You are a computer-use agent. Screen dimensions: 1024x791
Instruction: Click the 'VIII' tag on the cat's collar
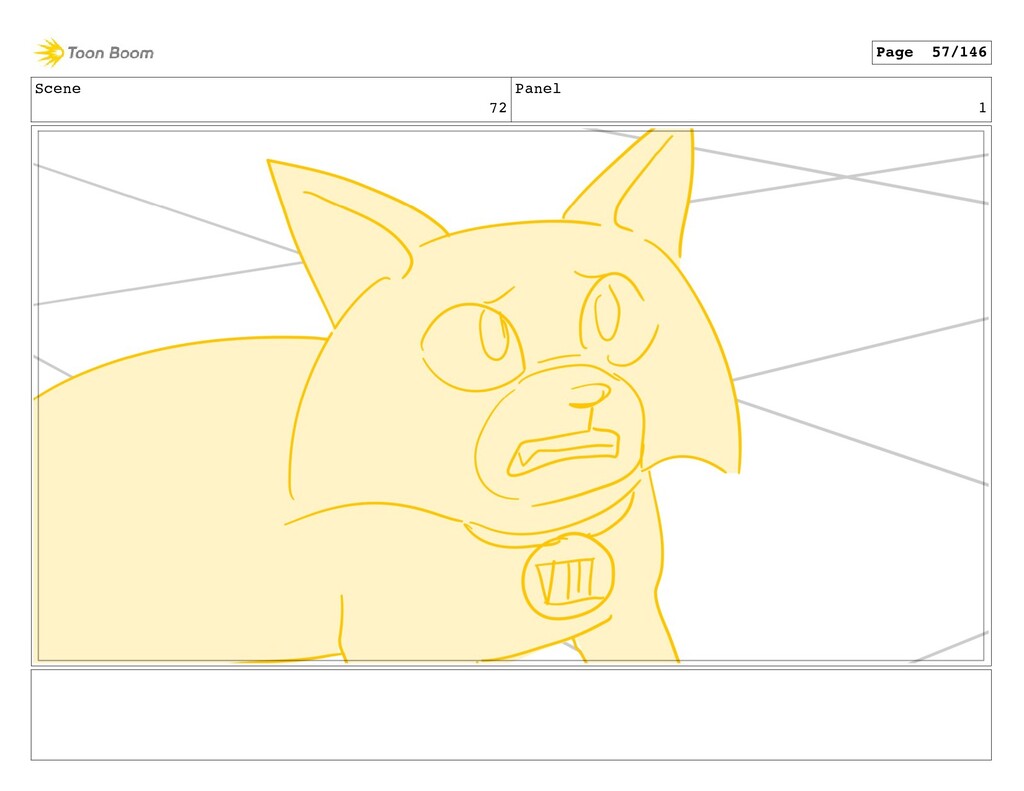click(x=568, y=577)
